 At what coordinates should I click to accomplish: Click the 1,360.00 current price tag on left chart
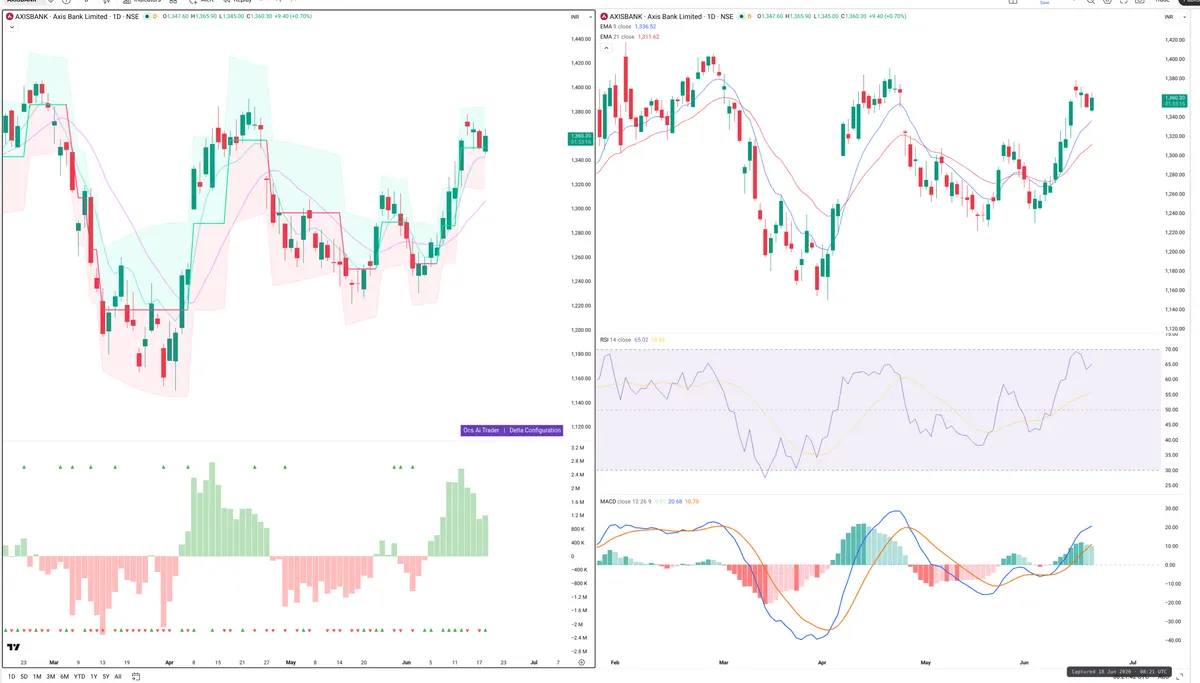581,138
